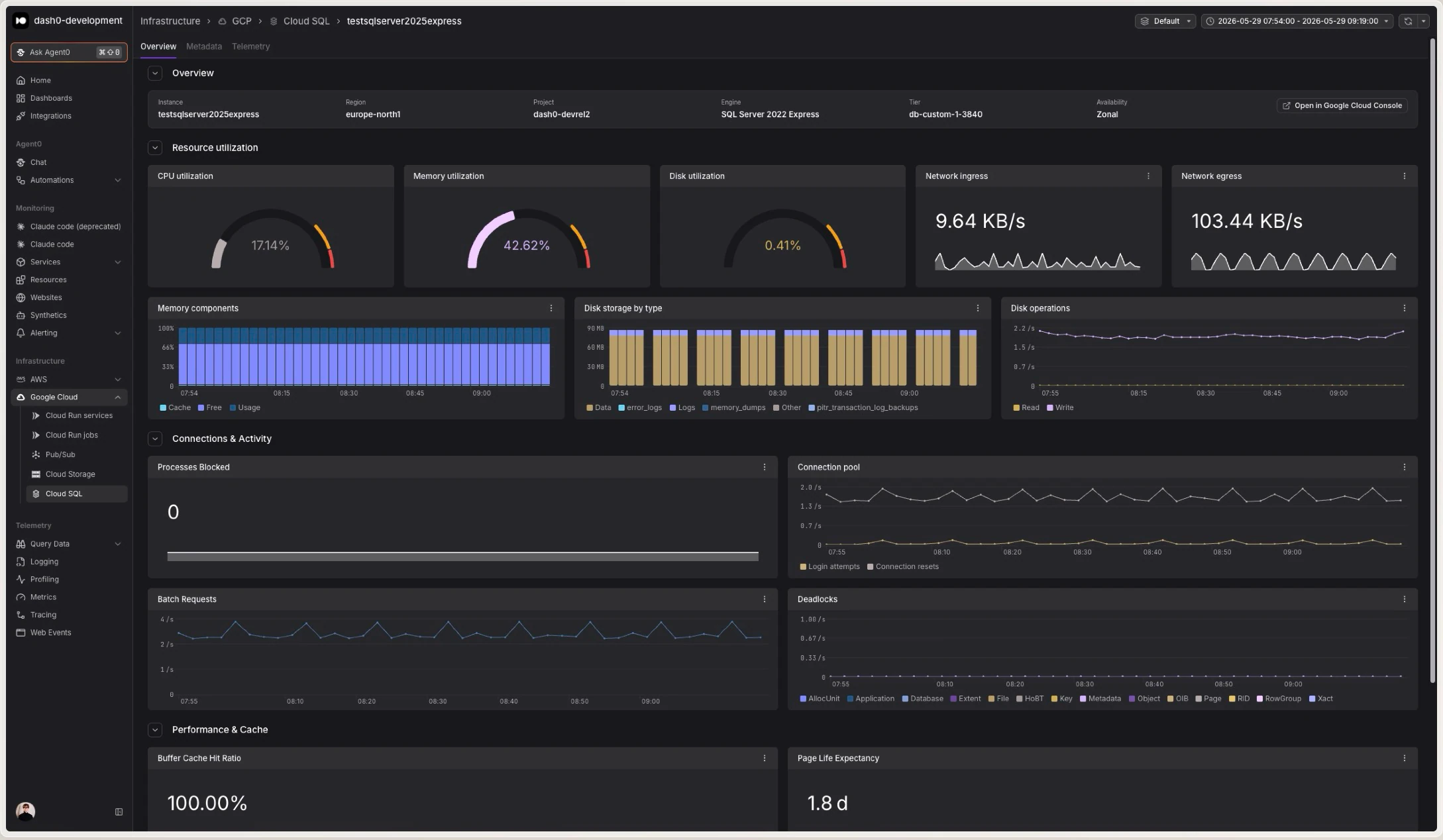Go to Infrastructure breadcrumb
Image resolution: width=1443 pixels, height=840 pixels.
(x=170, y=21)
